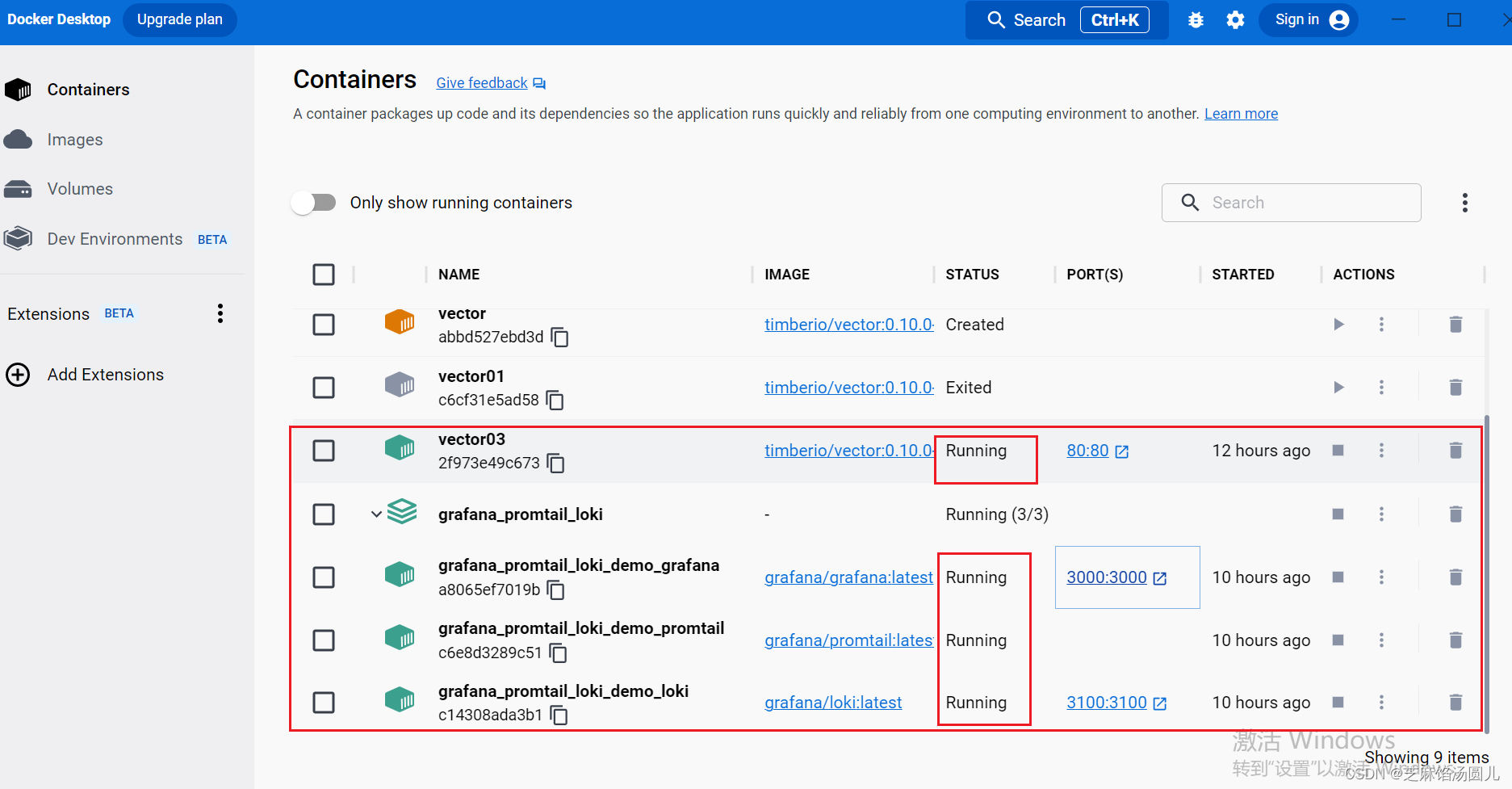Check the grafana_promtail_loki_demo_promtail checkbox
1512x789 pixels.
click(324, 640)
